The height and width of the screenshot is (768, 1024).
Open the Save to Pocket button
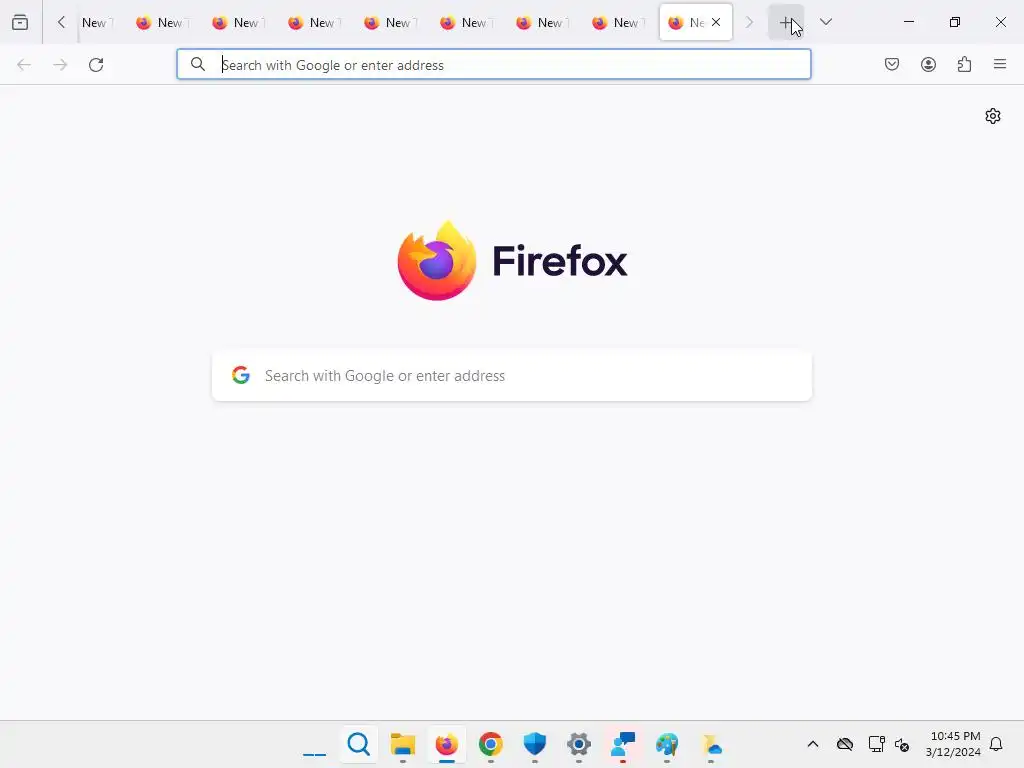[x=891, y=64]
